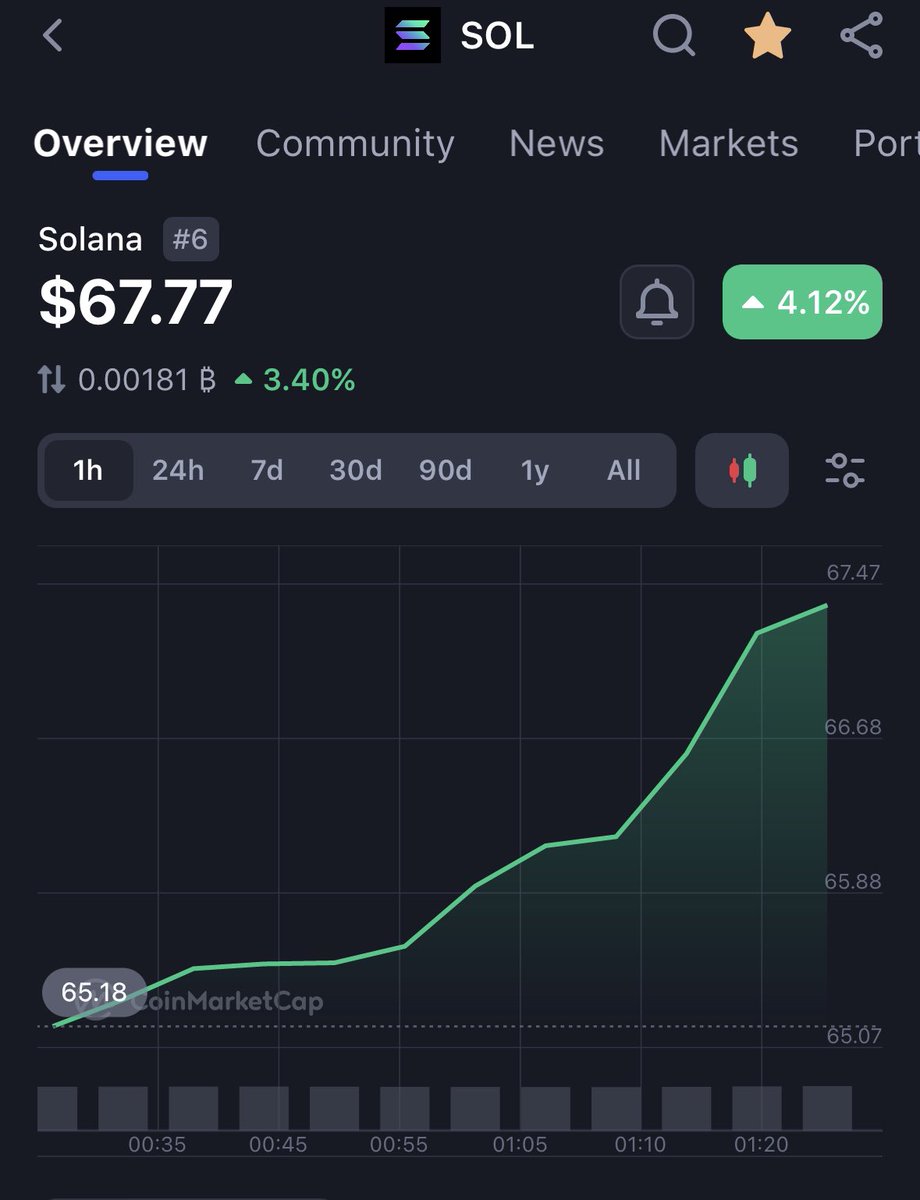
Task: Tap the 65.07 axis label
Action: (x=853, y=1036)
